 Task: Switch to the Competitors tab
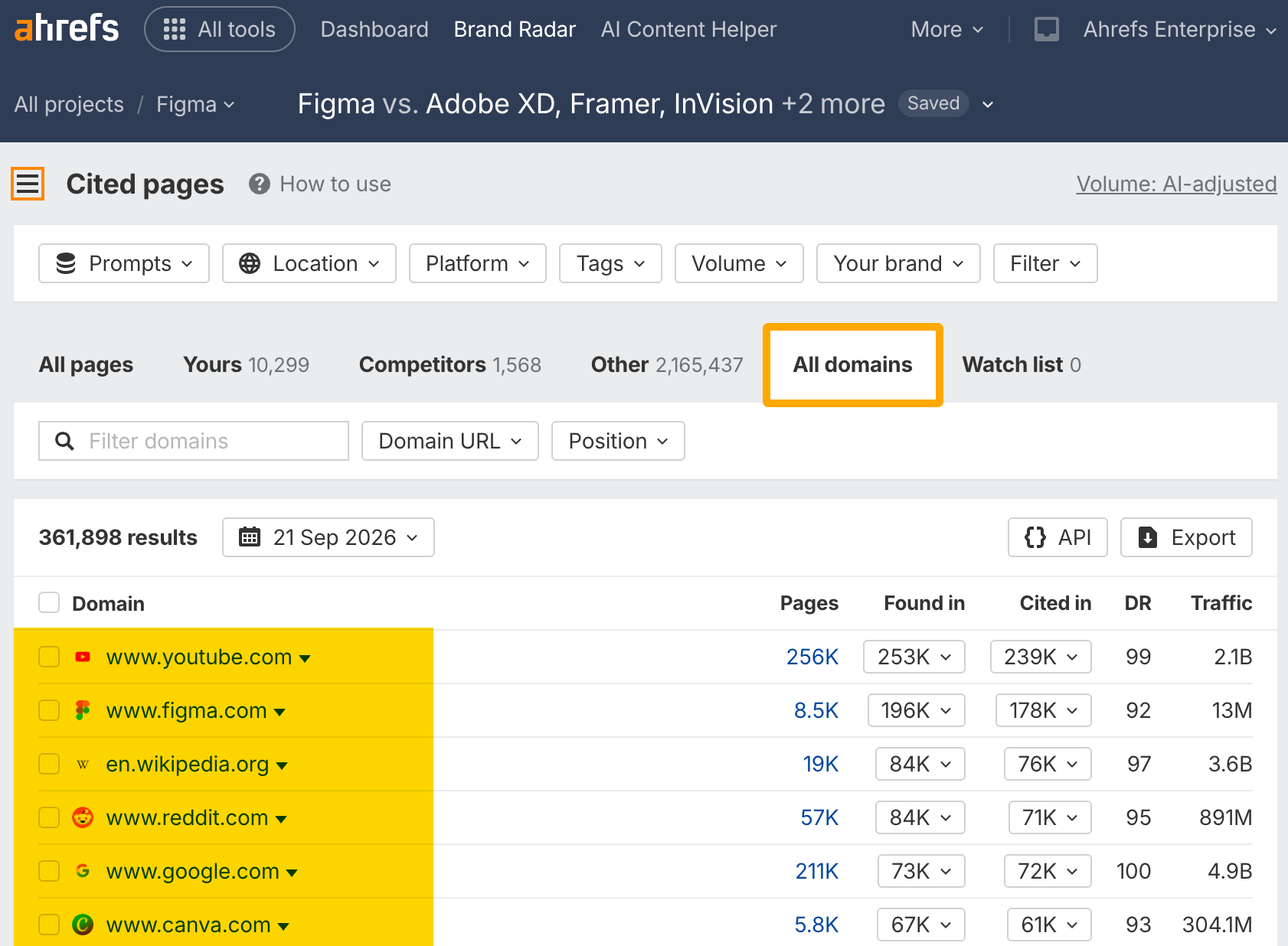[450, 364]
